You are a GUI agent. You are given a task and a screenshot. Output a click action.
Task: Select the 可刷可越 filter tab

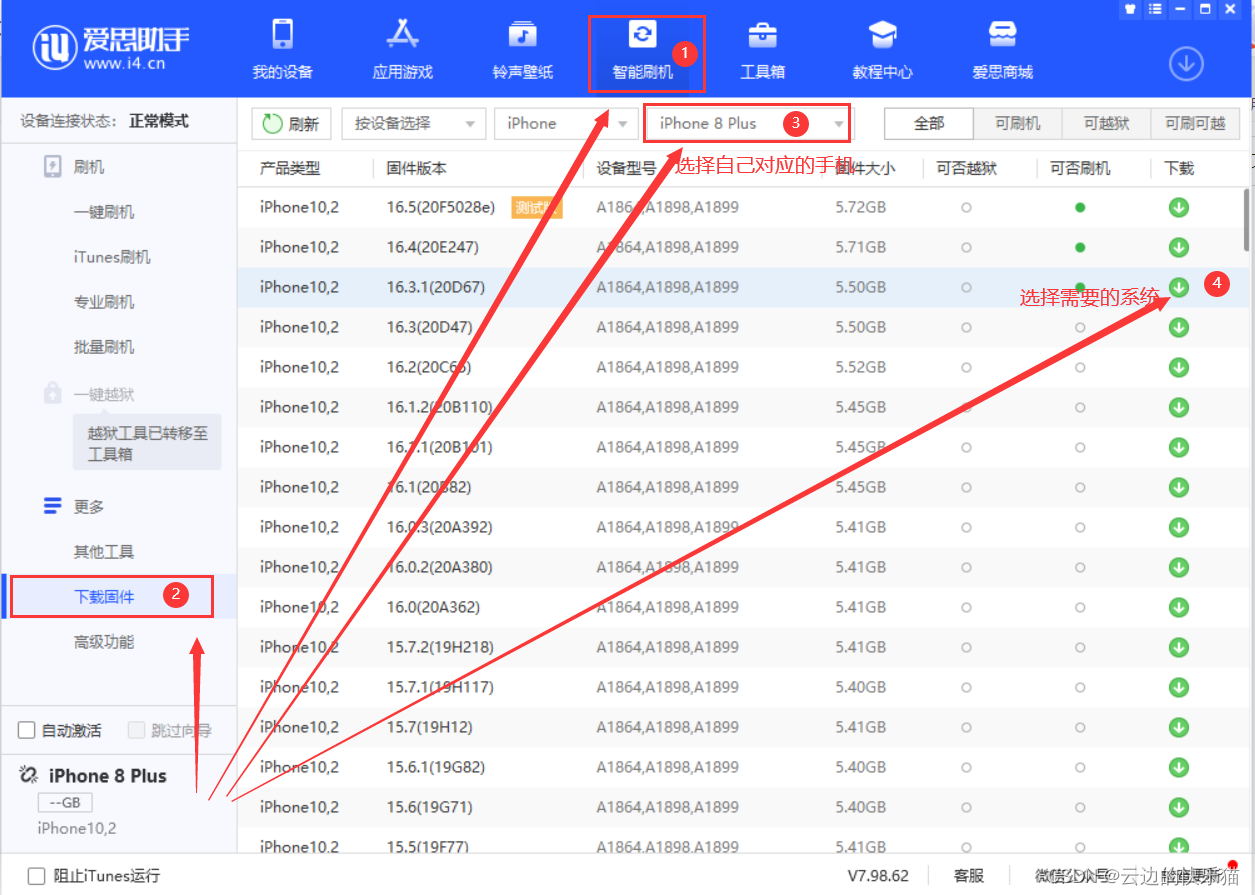[1195, 123]
